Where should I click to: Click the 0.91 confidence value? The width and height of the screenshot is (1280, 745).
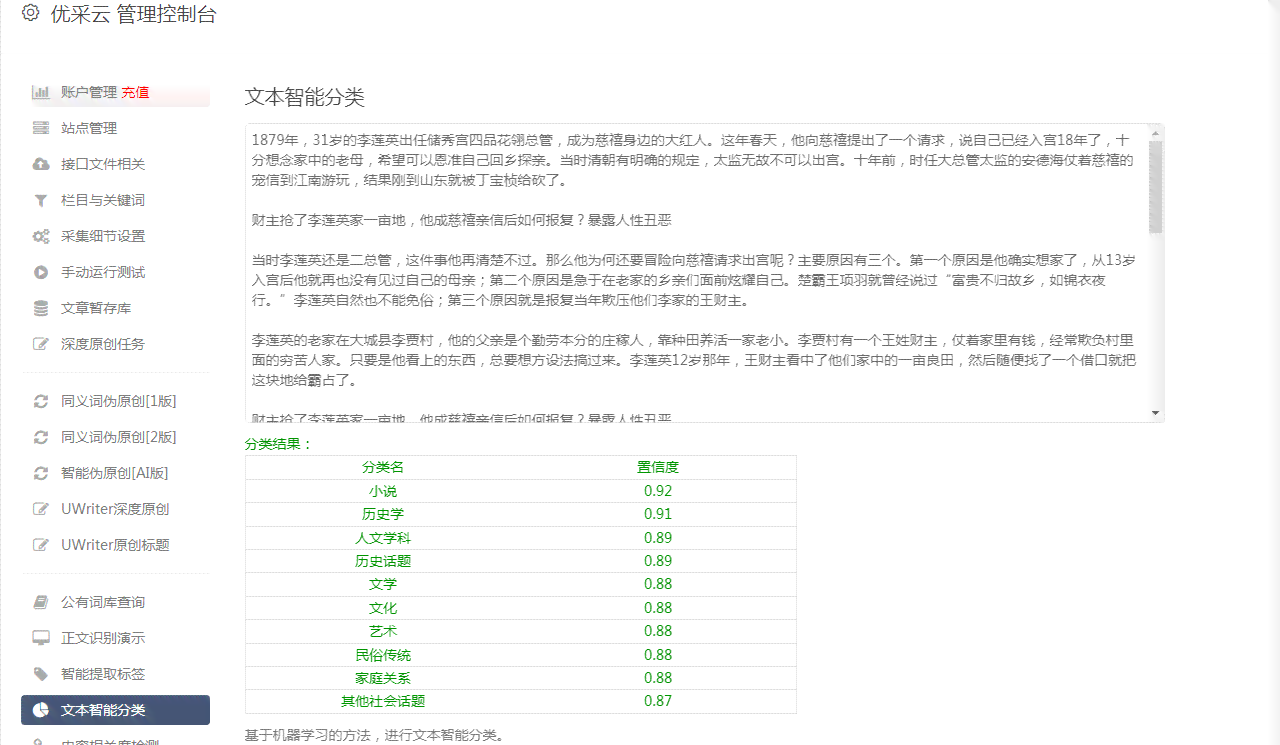pyautogui.click(x=658, y=514)
